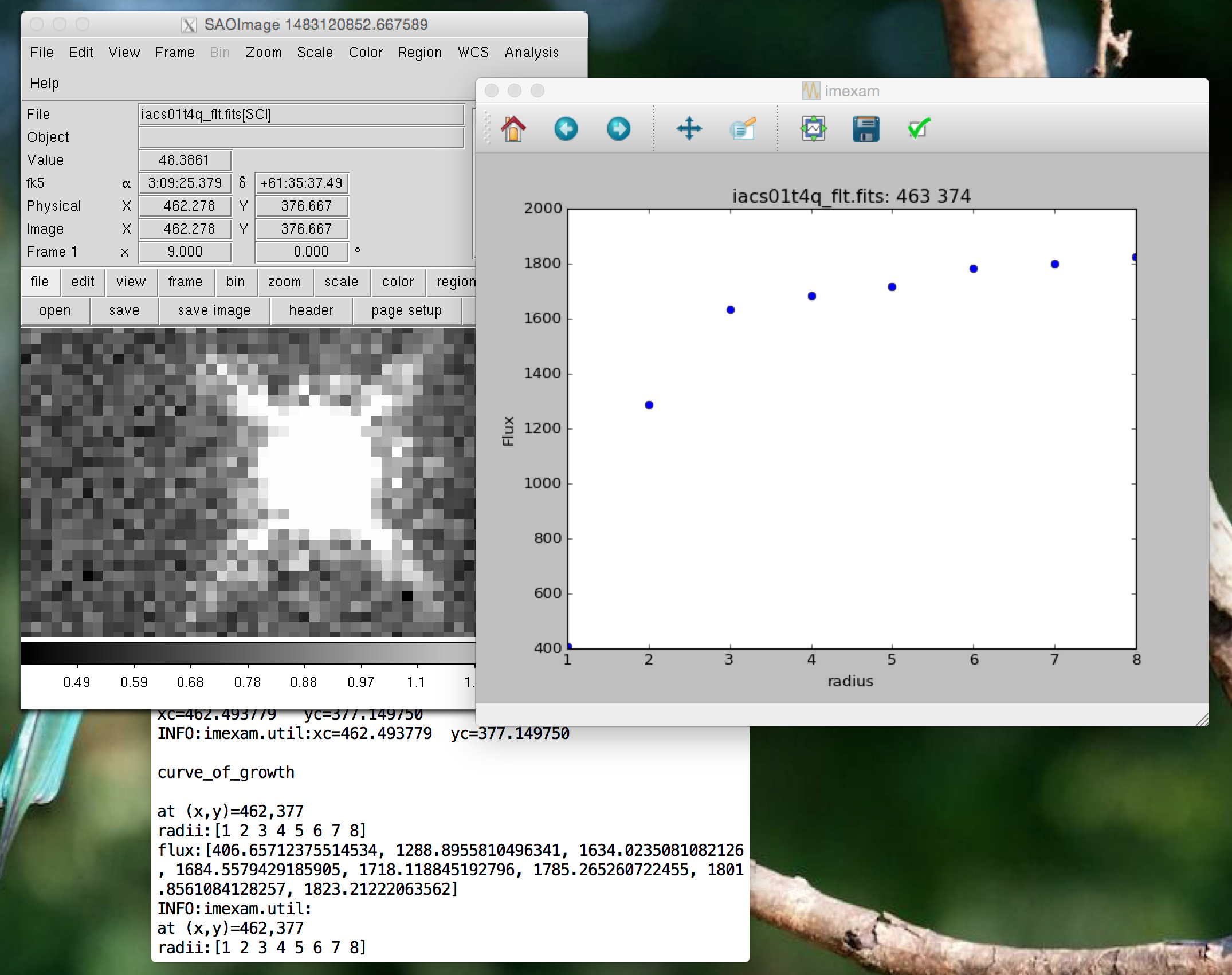
Task: Click the File name text field
Action: (x=301, y=115)
